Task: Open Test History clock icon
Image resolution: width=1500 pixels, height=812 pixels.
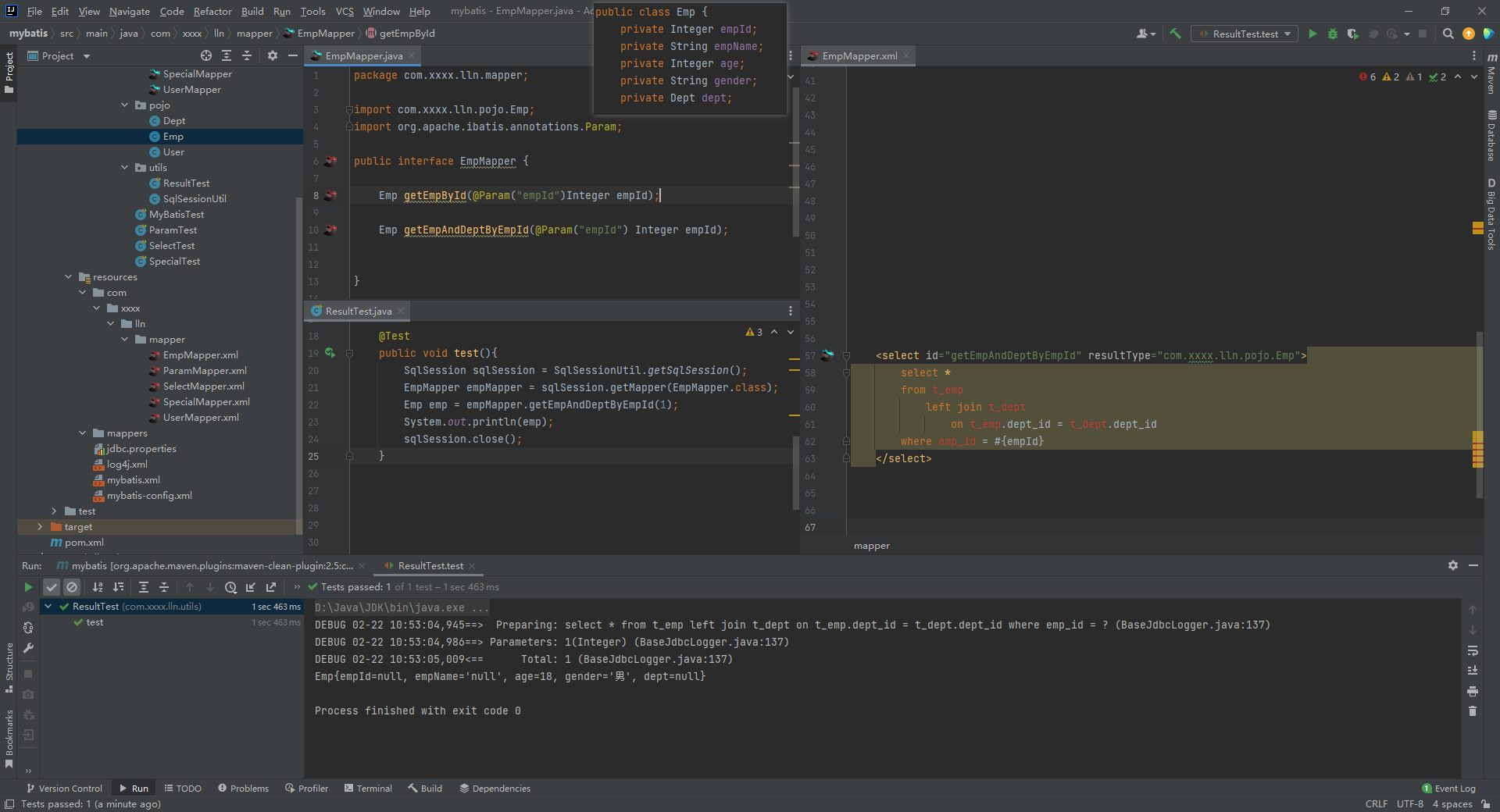Action: [230, 587]
